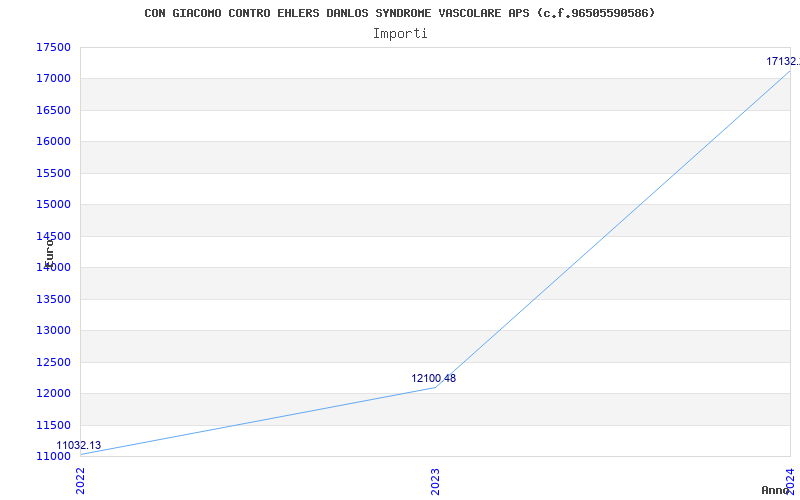Click the 17500 y-axis tick label
The image size is (800, 500).
[53, 47]
